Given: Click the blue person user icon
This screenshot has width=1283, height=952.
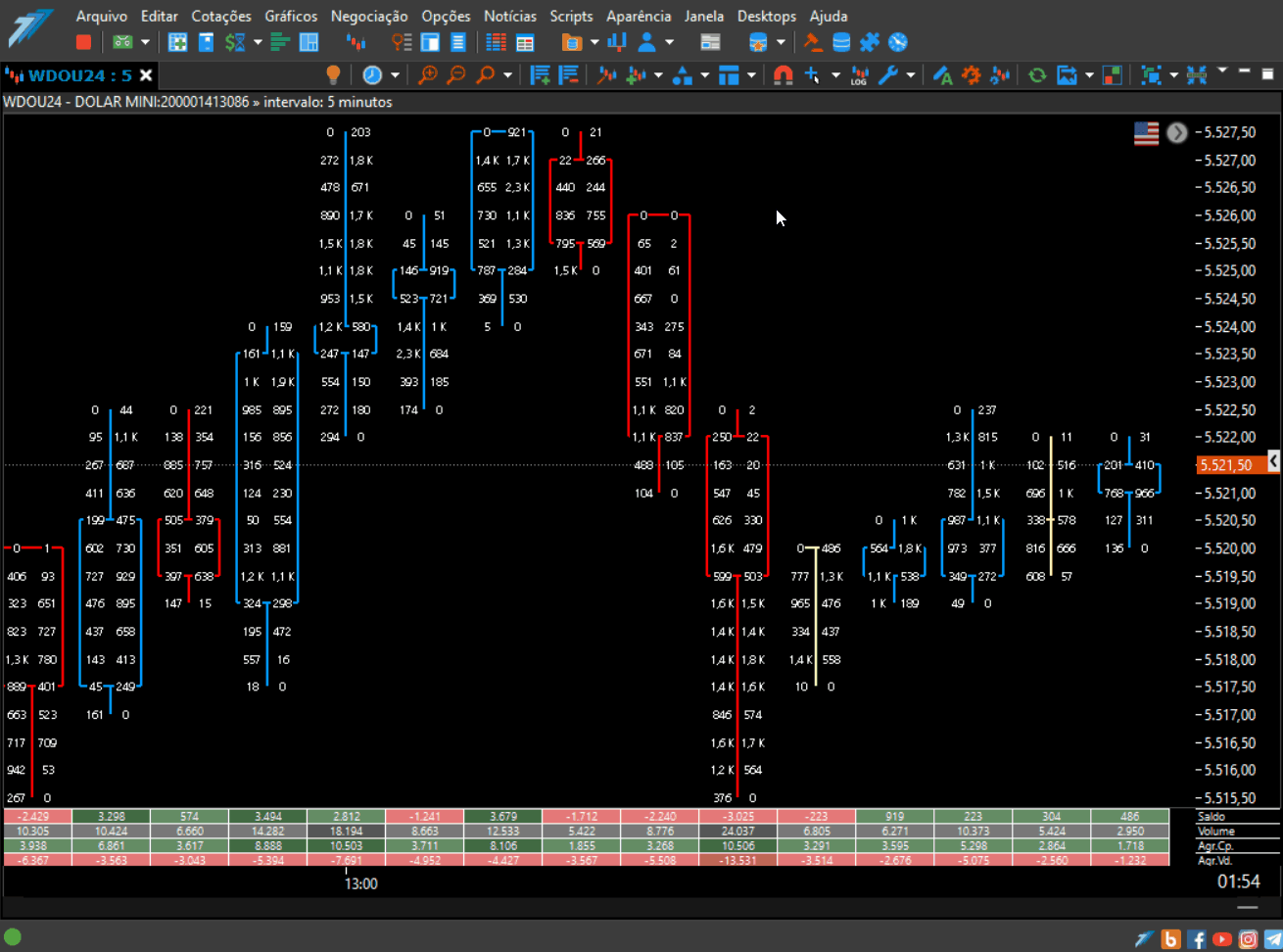Looking at the screenshot, I should 646,42.
